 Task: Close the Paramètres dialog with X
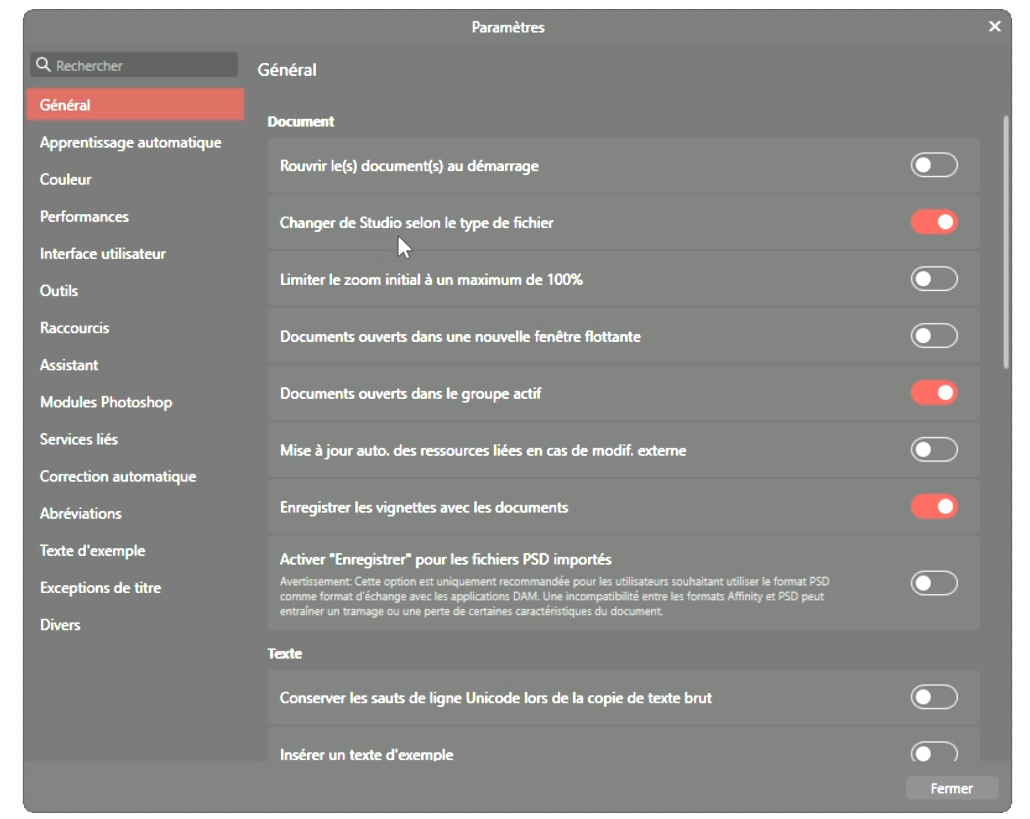[x=994, y=27]
